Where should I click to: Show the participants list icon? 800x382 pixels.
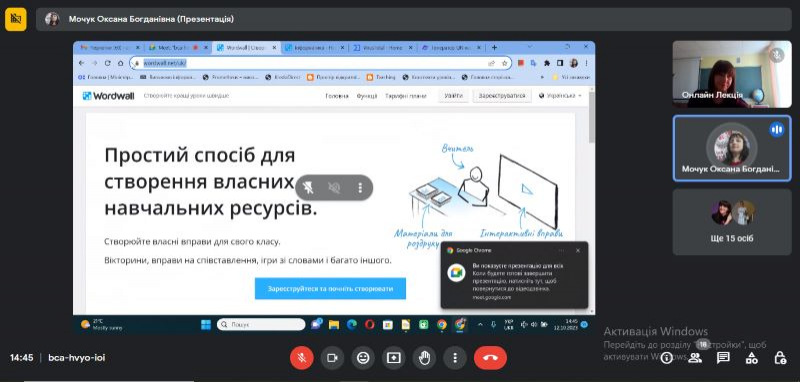coord(695,358)
